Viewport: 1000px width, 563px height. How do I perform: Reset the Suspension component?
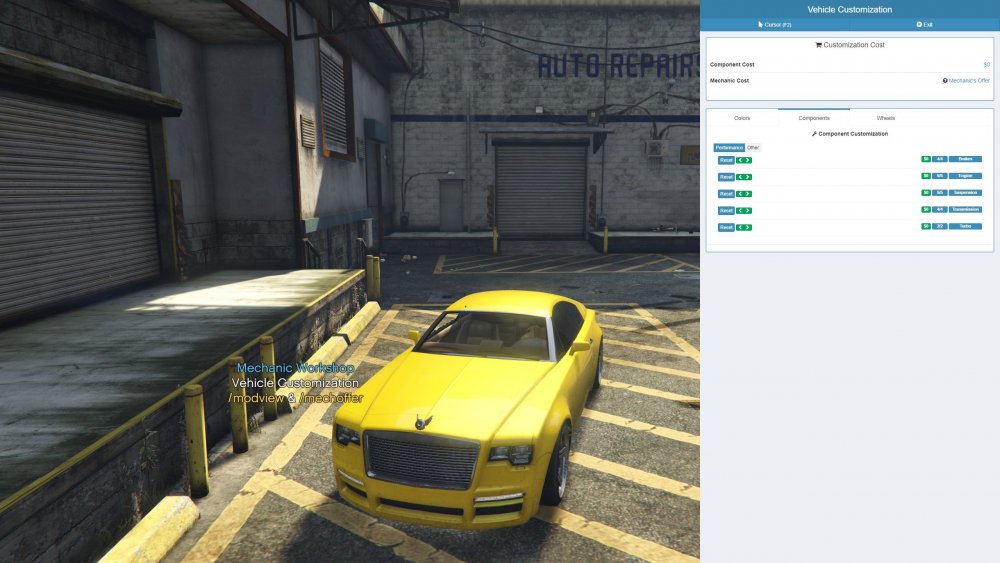point(726,194)
